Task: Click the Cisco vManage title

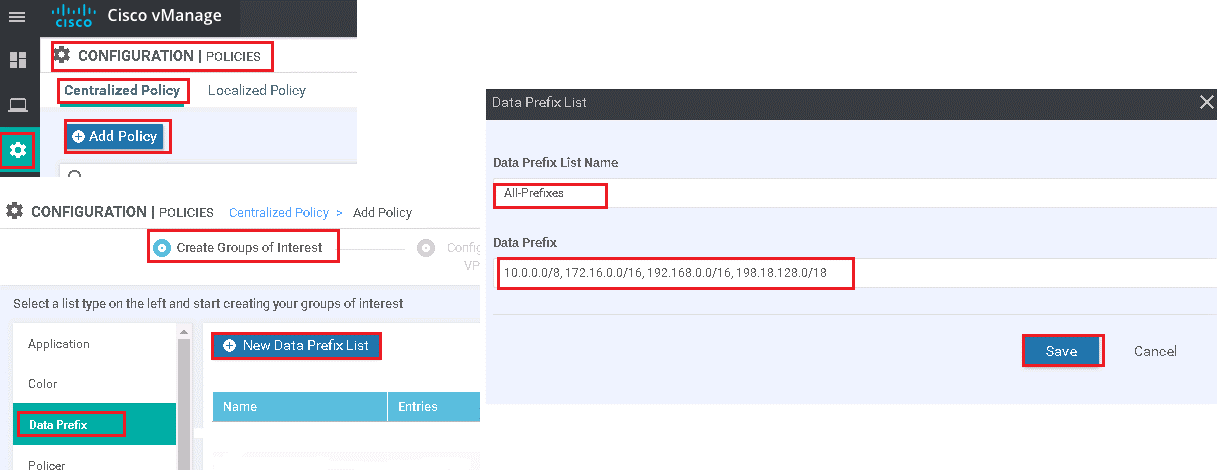Action: (165, 16)
